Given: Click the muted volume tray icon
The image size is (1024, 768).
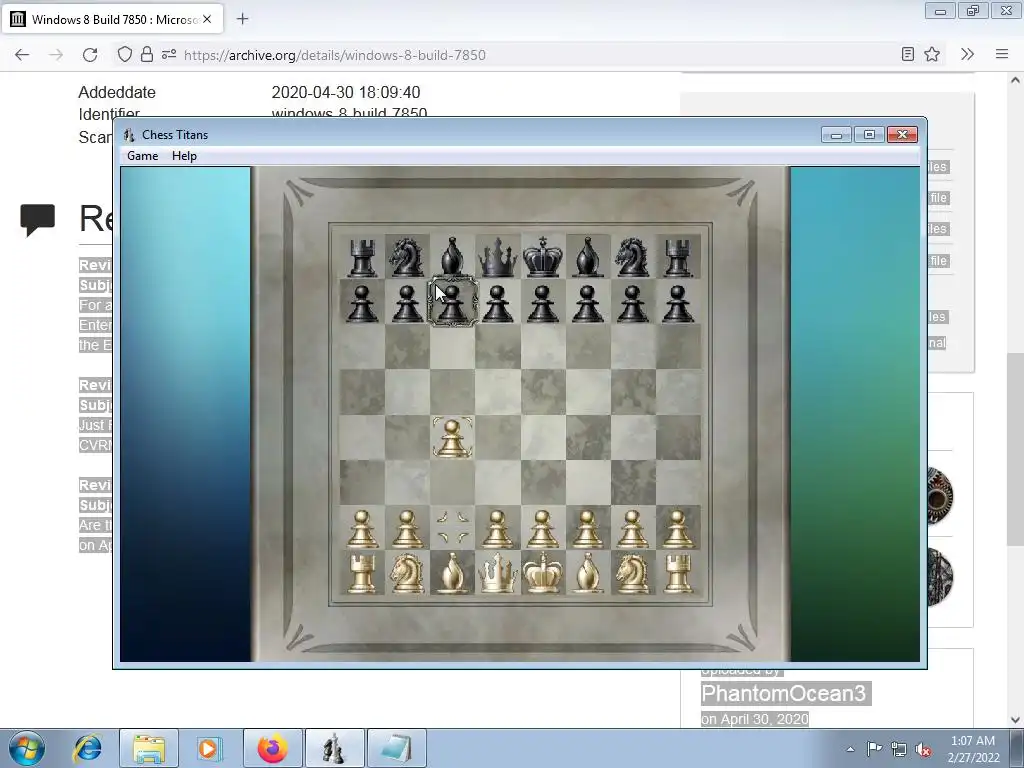Looking at the screenshot, I should tap(923, 749).
